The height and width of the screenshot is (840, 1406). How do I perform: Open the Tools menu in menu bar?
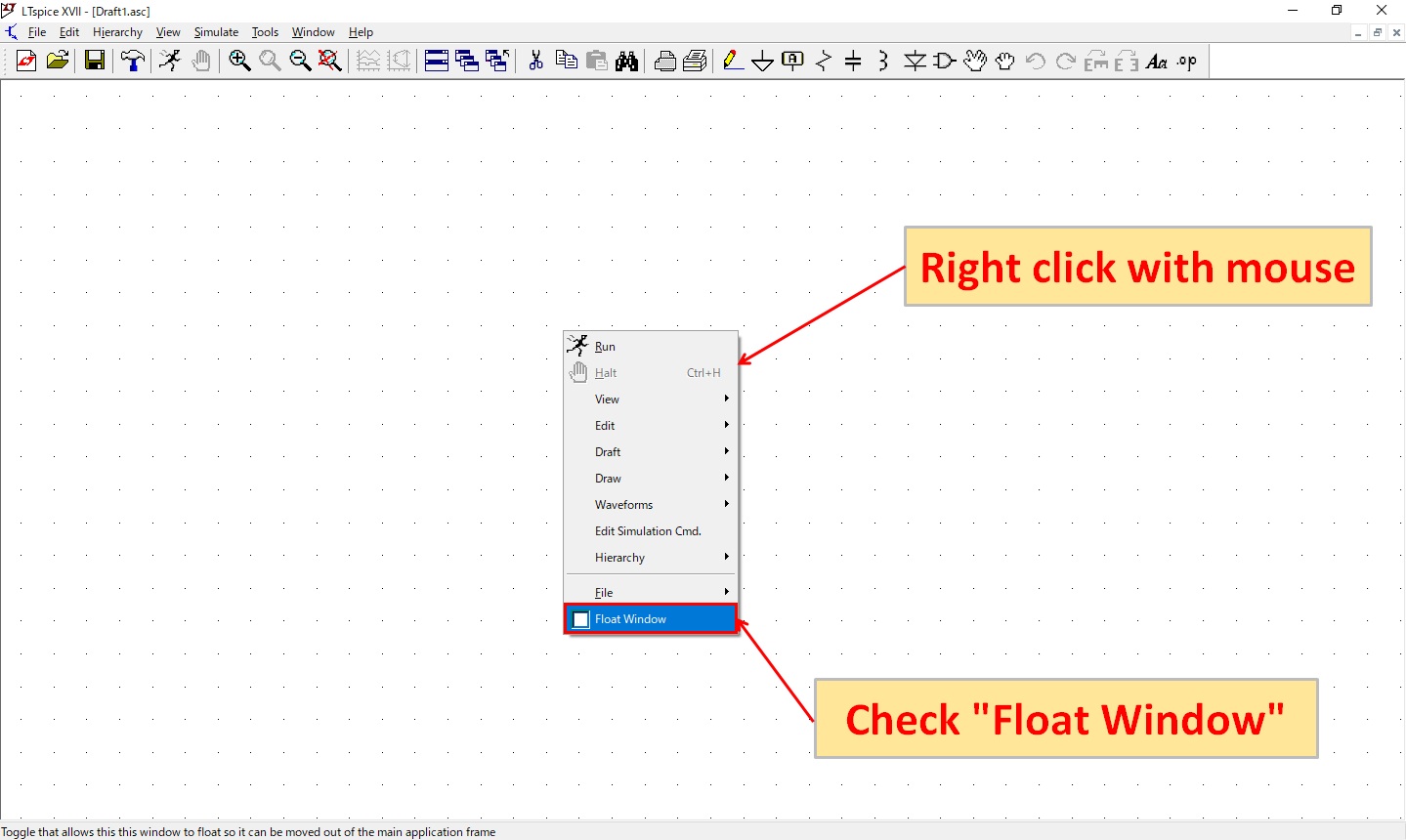click(265, 32)
